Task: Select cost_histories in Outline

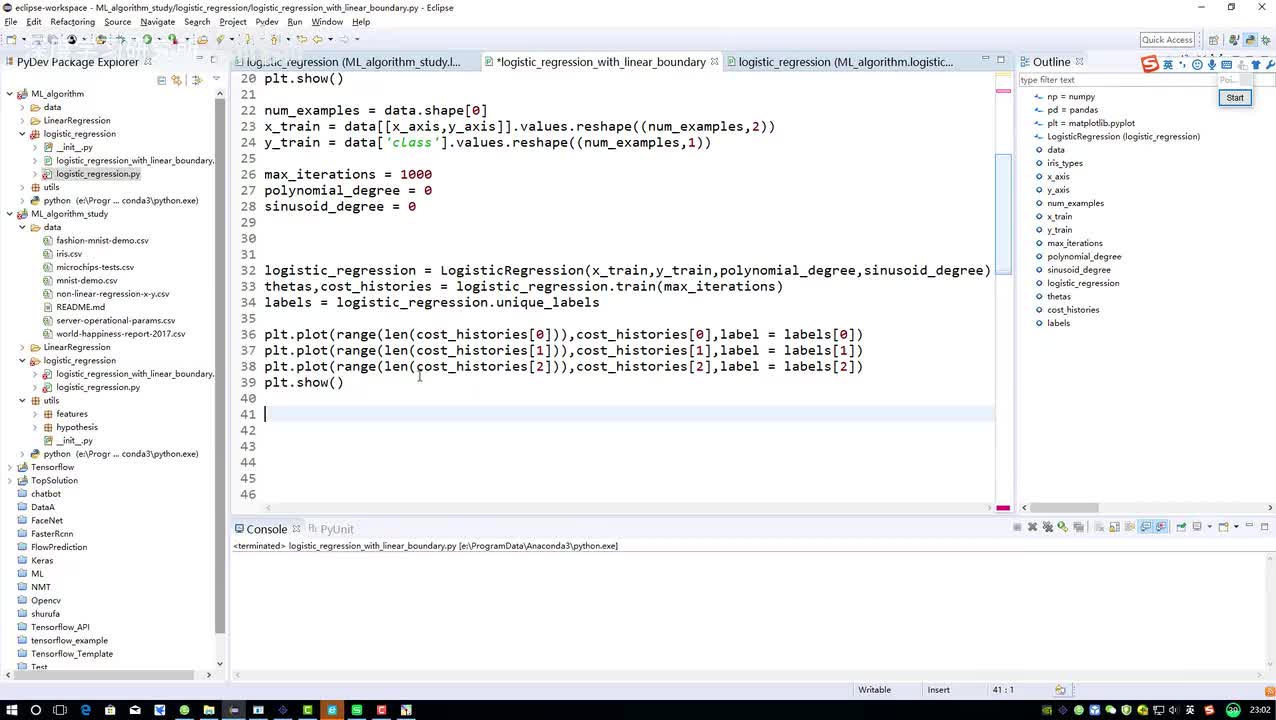Action: [1073, 310]
